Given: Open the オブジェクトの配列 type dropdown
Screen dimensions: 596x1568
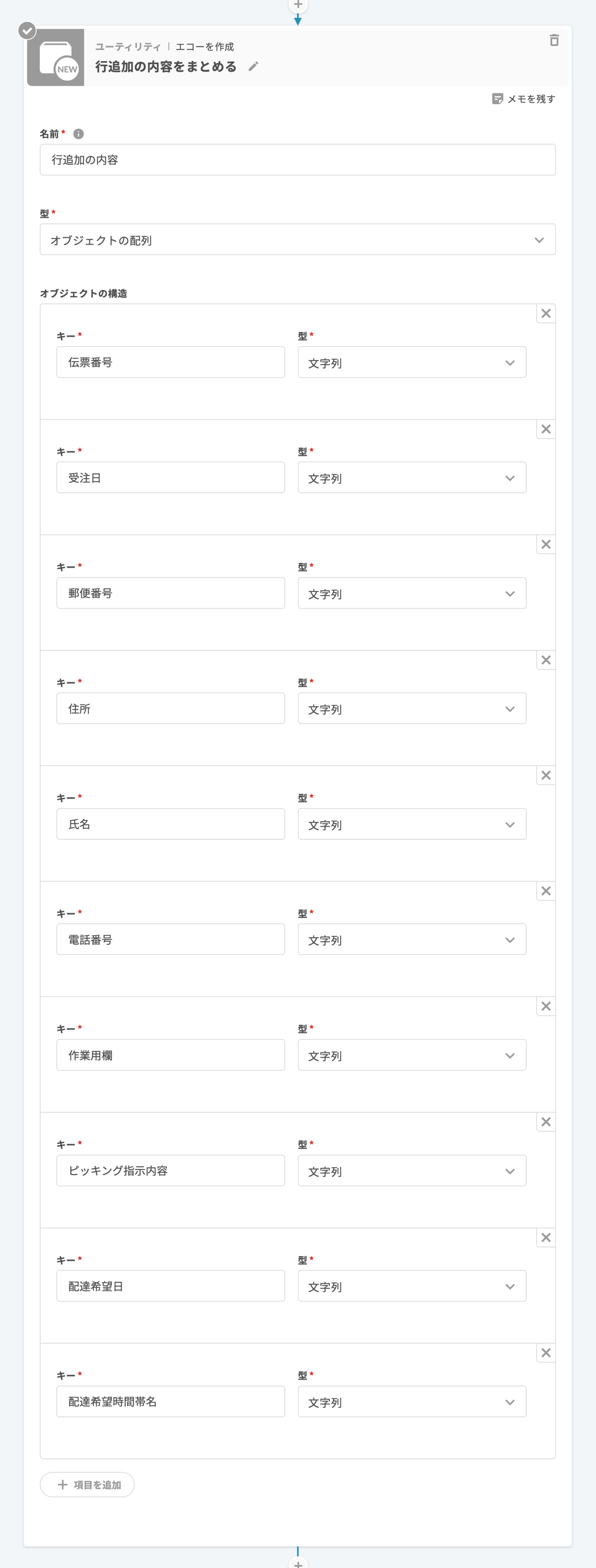Looking at the screenshot, I should pyautogui.click(x=297, y=240).
